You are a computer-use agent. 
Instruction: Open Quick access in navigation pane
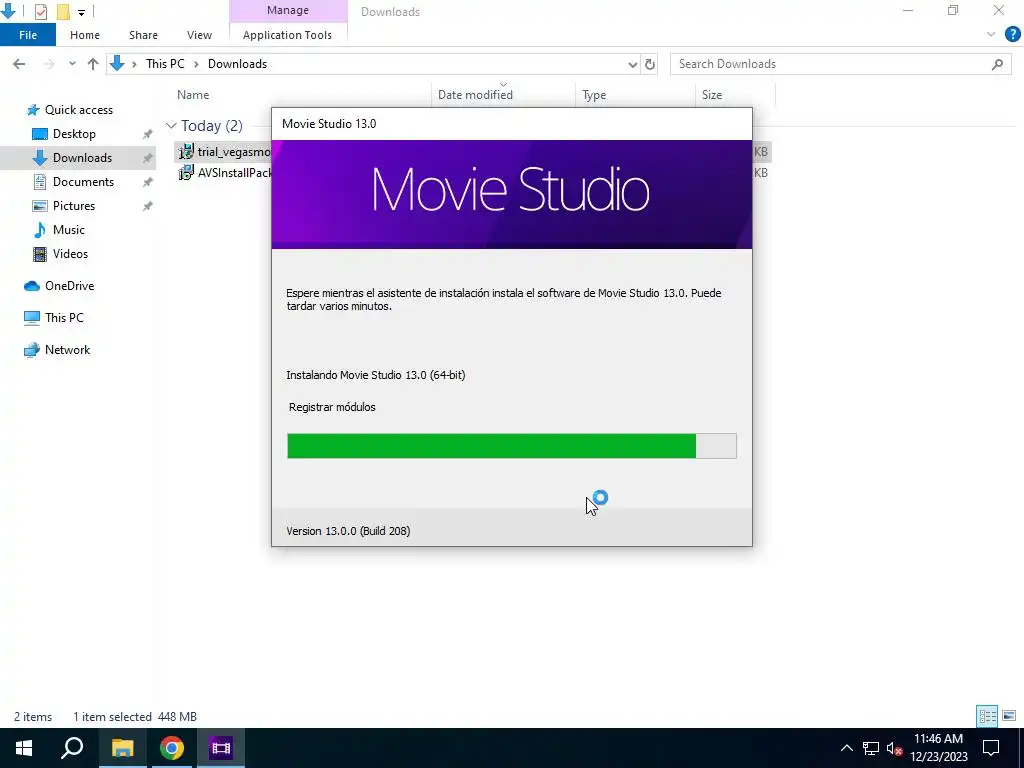pyautogui.click(x=78, y=110)
